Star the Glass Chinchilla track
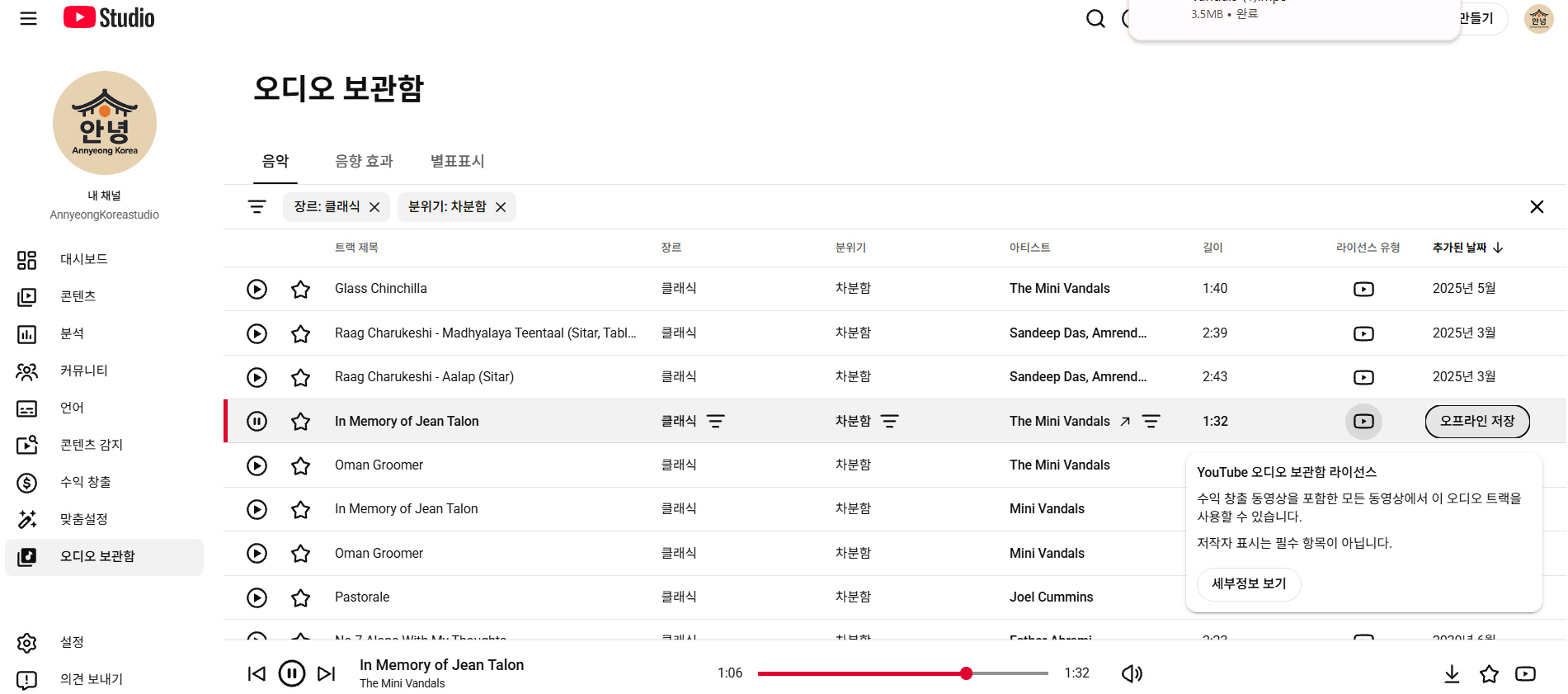Screen dimensions: 1568x694 [x=301, y=289]
